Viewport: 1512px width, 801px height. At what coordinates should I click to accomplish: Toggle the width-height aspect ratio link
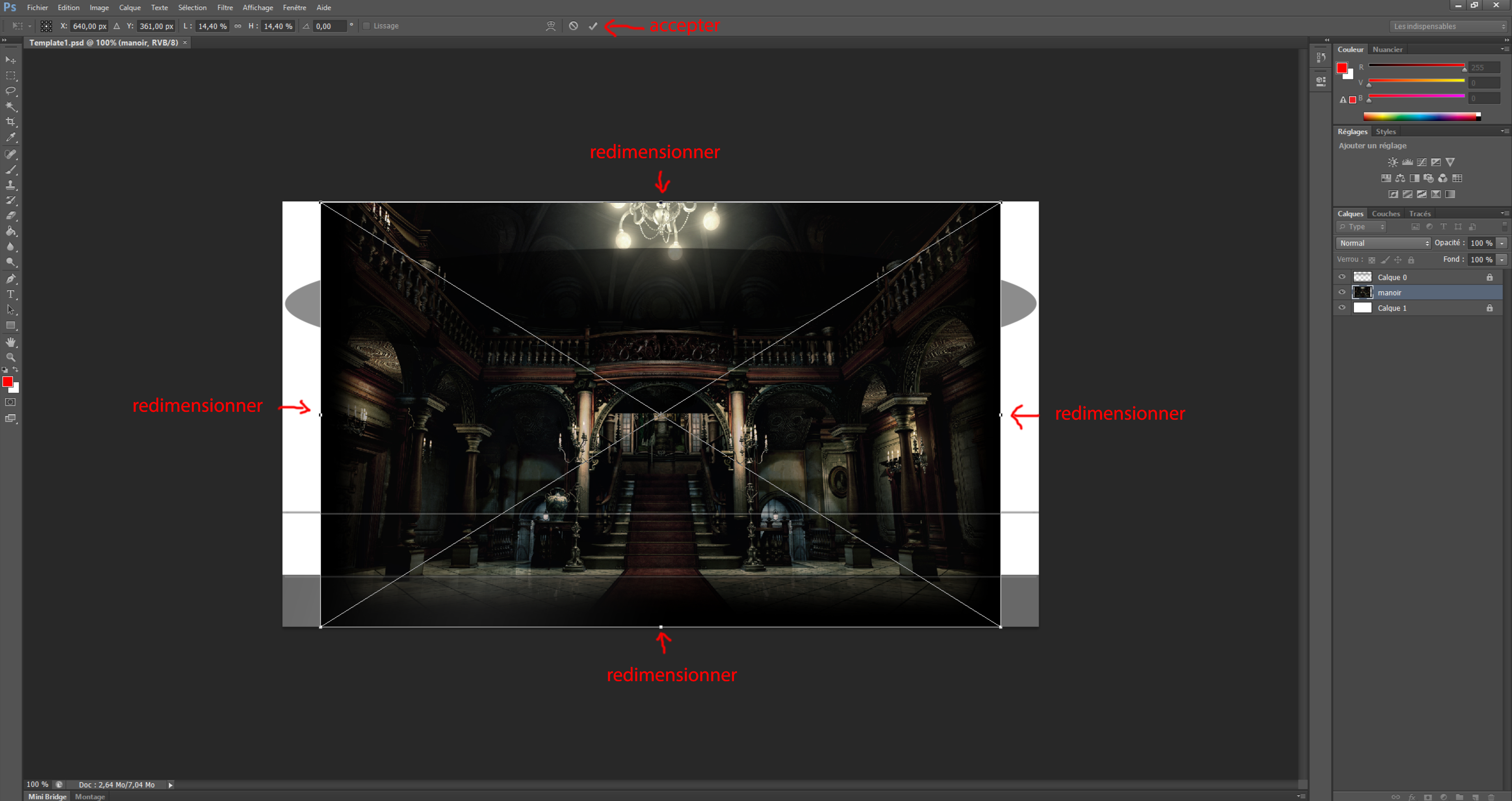point(238,26)
